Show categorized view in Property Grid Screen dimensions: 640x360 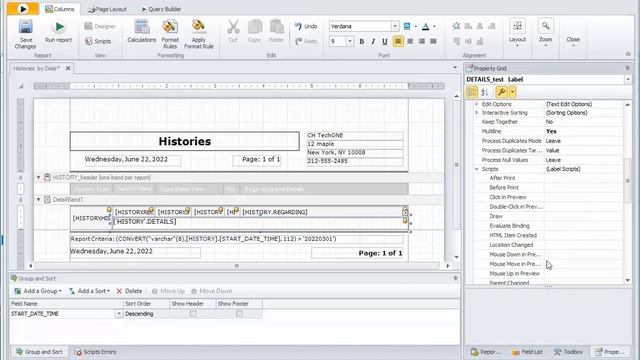click(x=471, y=92)
